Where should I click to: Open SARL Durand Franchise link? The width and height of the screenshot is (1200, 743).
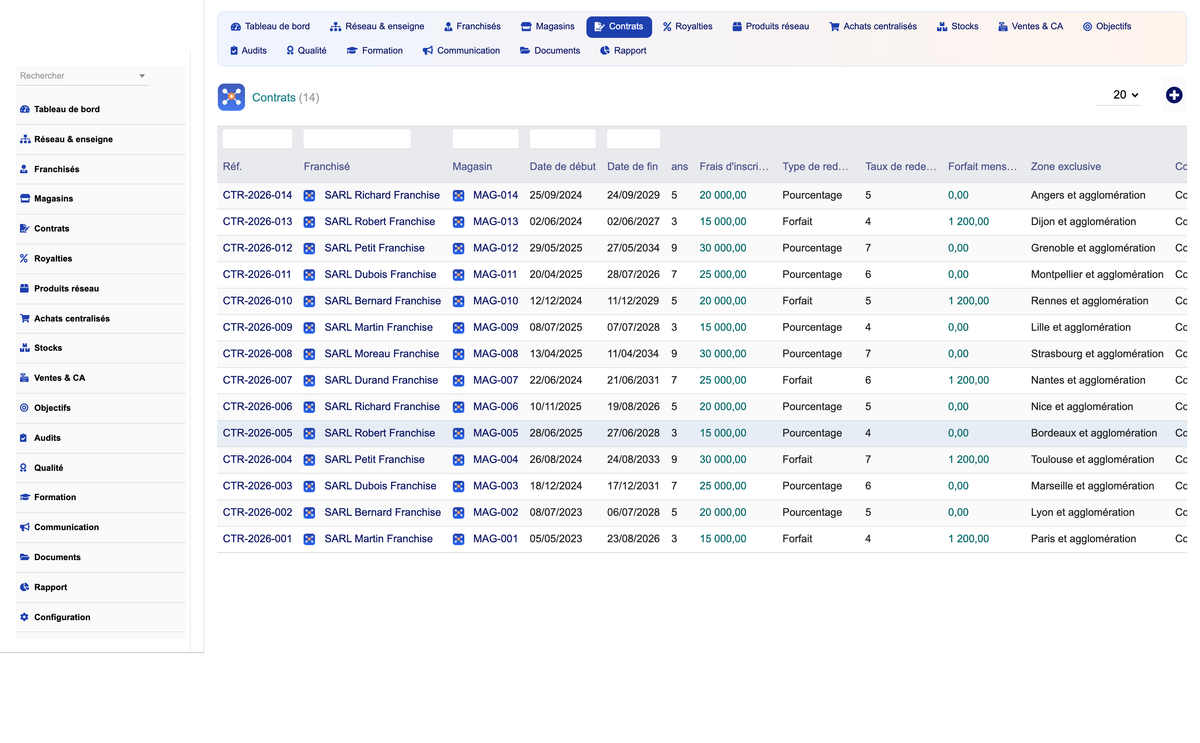tap(381, 381)
